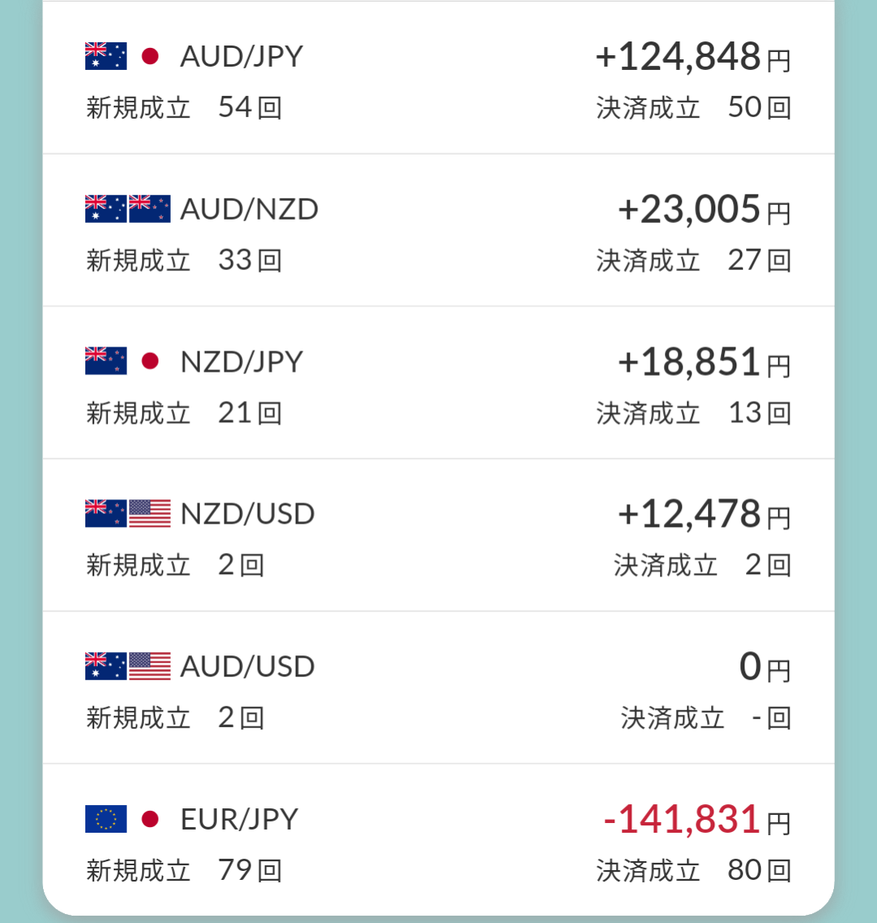Image resolution: width=877 pixels, height=923 pixels.
Task: Click the US flag in NZD/USD row
Action: 150,513
